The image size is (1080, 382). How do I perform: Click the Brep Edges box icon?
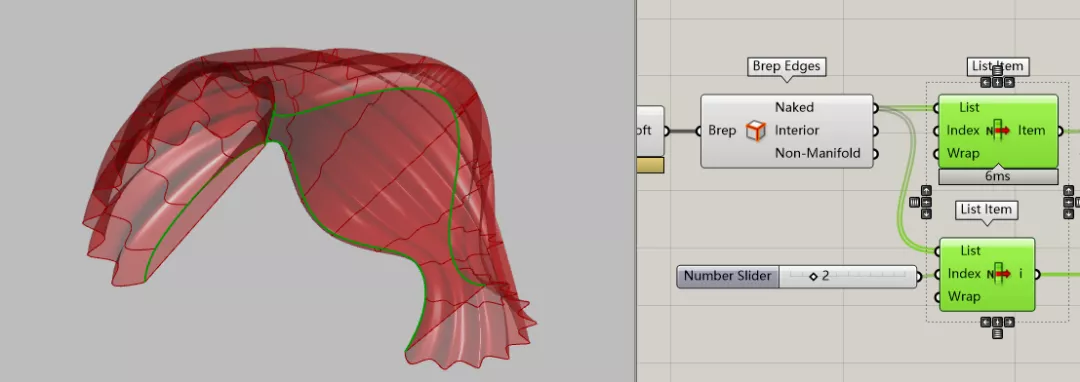click(x=756, y=130)
